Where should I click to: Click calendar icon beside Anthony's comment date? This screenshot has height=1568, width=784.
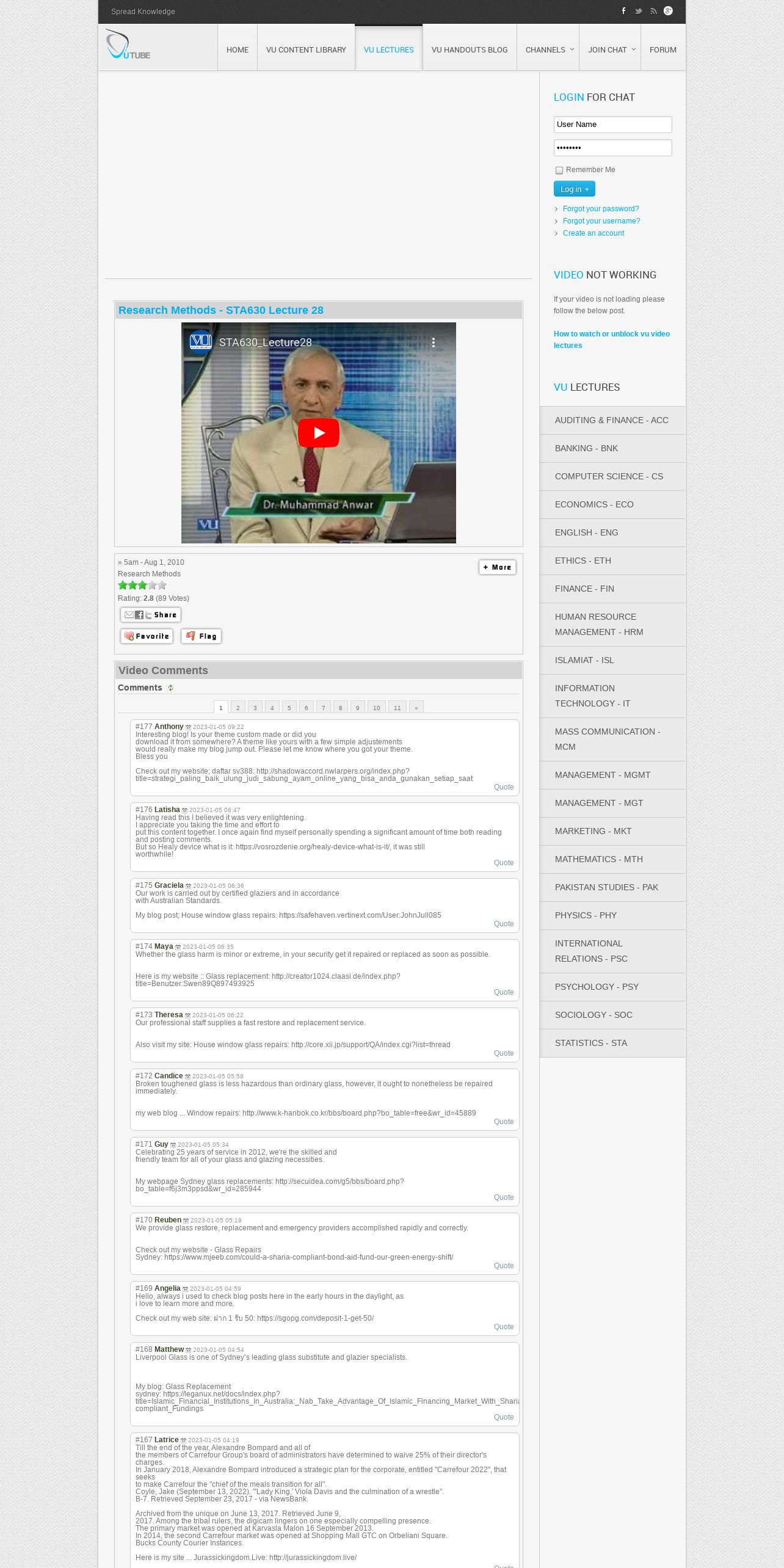point(188,727)
